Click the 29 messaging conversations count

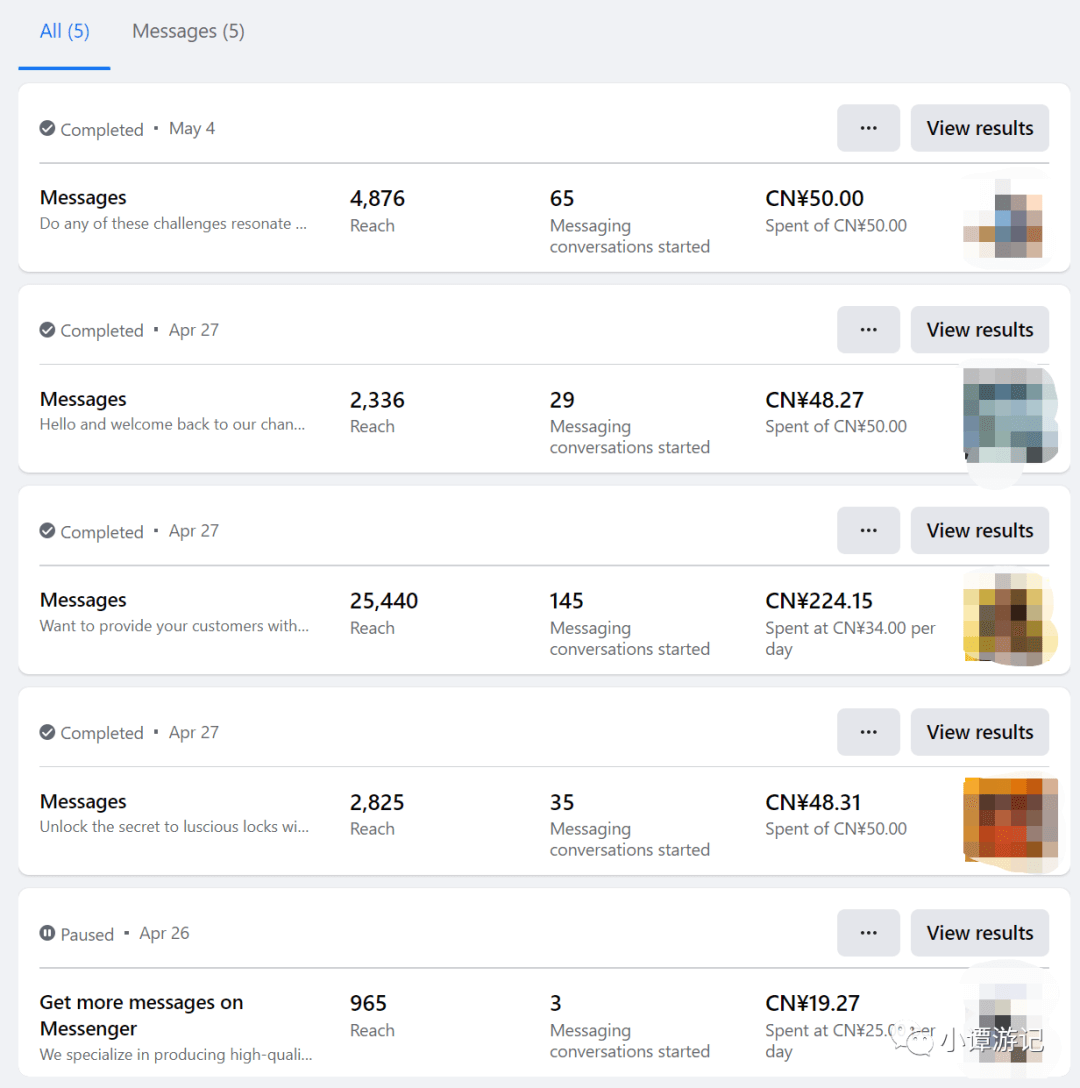coord(562,400)
